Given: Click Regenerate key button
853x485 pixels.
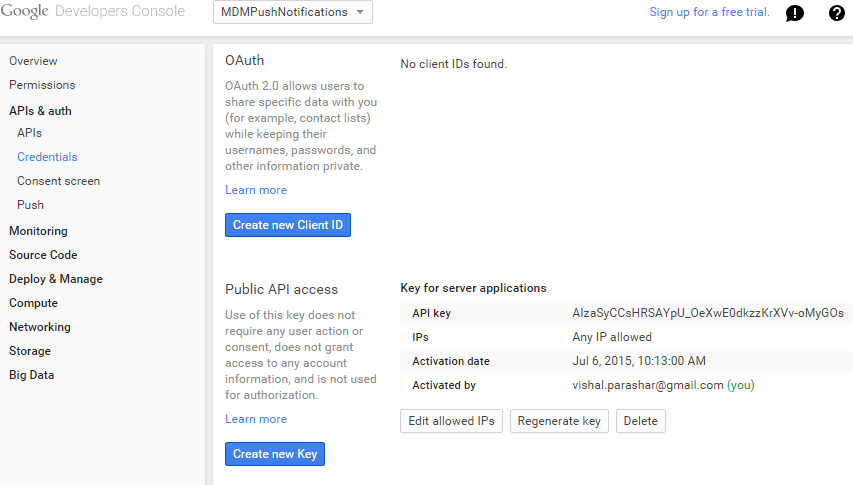Looking at the screenshot, I should point(559,421).
